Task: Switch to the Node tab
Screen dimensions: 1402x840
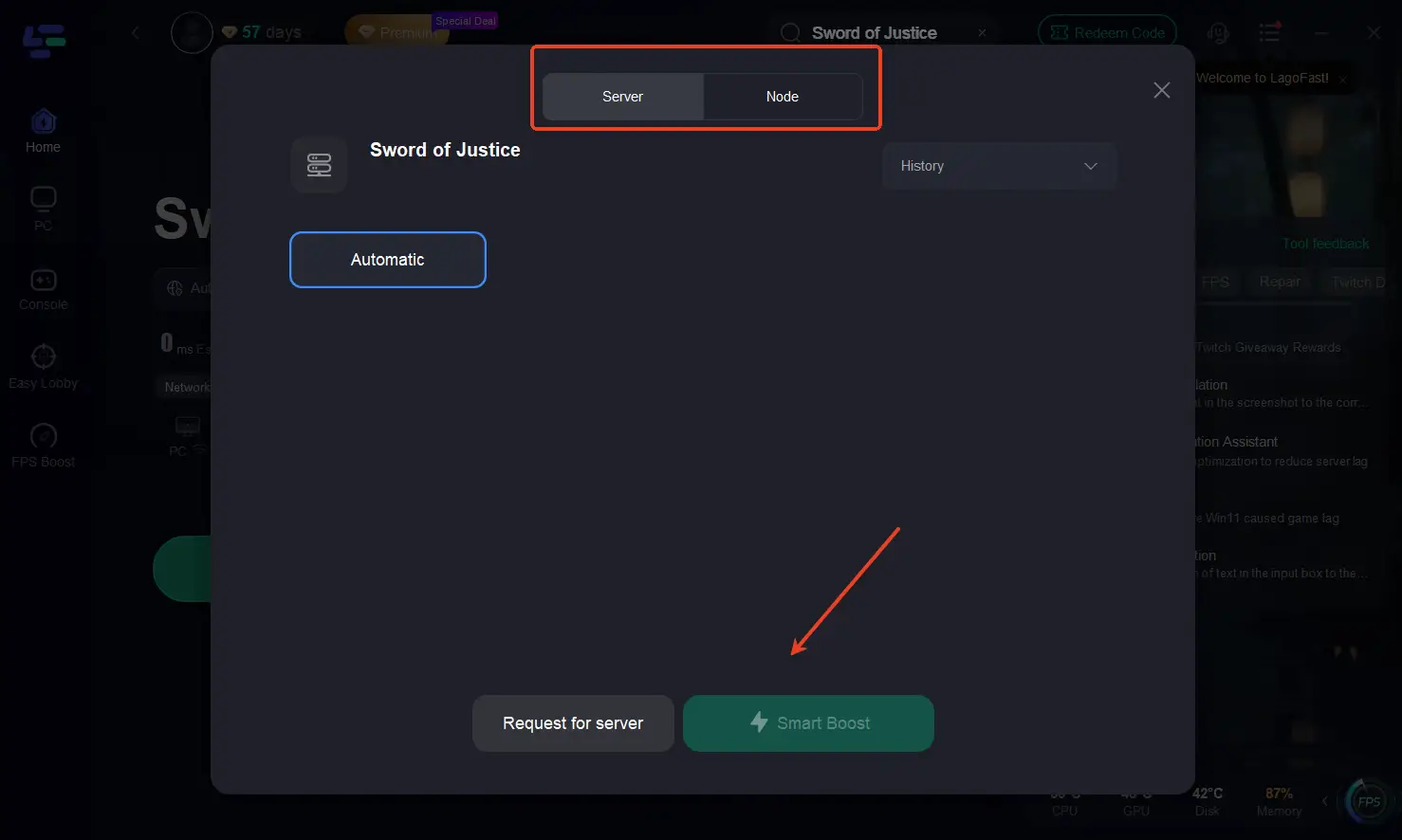Action: pyautogui.click(x=782, y=96)
